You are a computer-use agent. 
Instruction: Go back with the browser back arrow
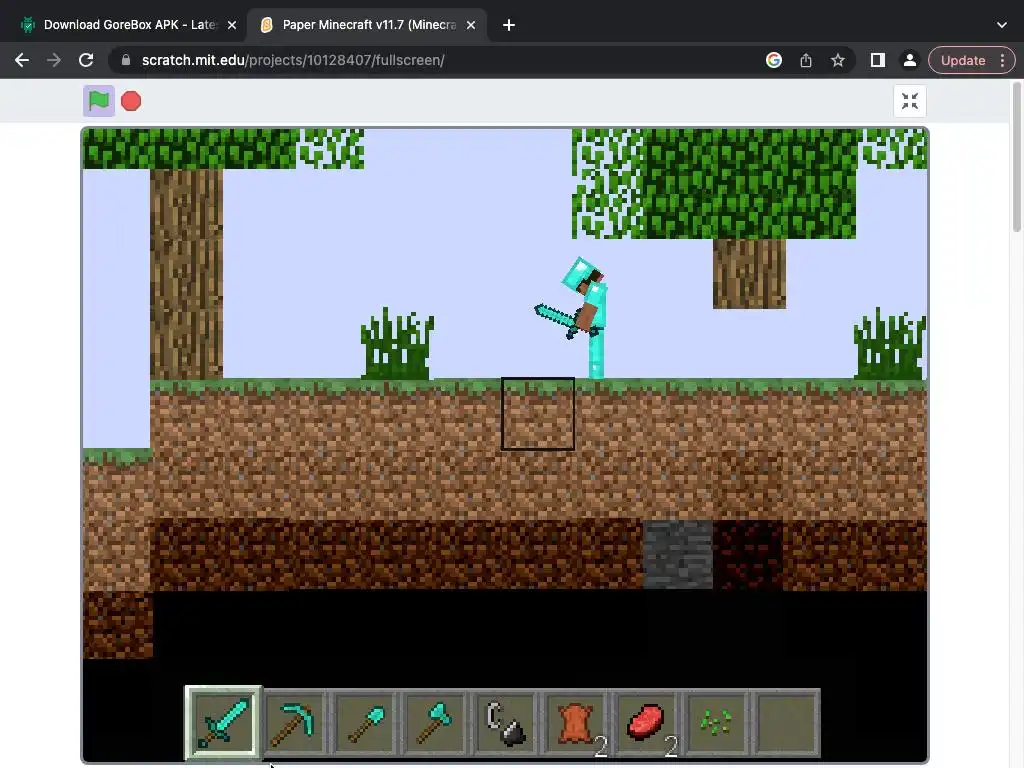[x=22, y=60]
